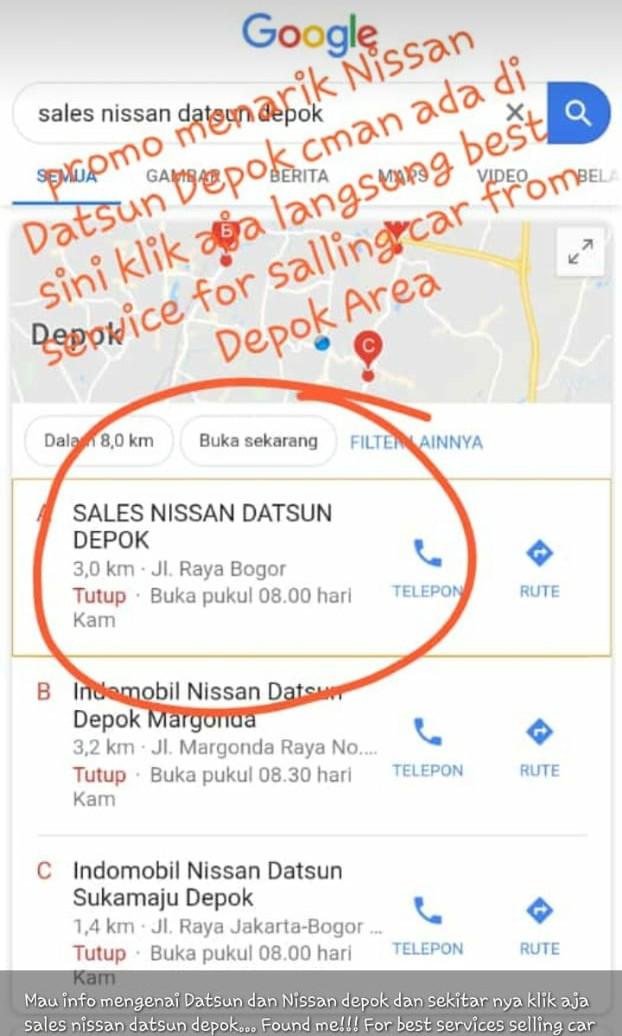Open the Dalam 8,0 km distance filter
This screenshot has height=1036, width=622.
99,441
